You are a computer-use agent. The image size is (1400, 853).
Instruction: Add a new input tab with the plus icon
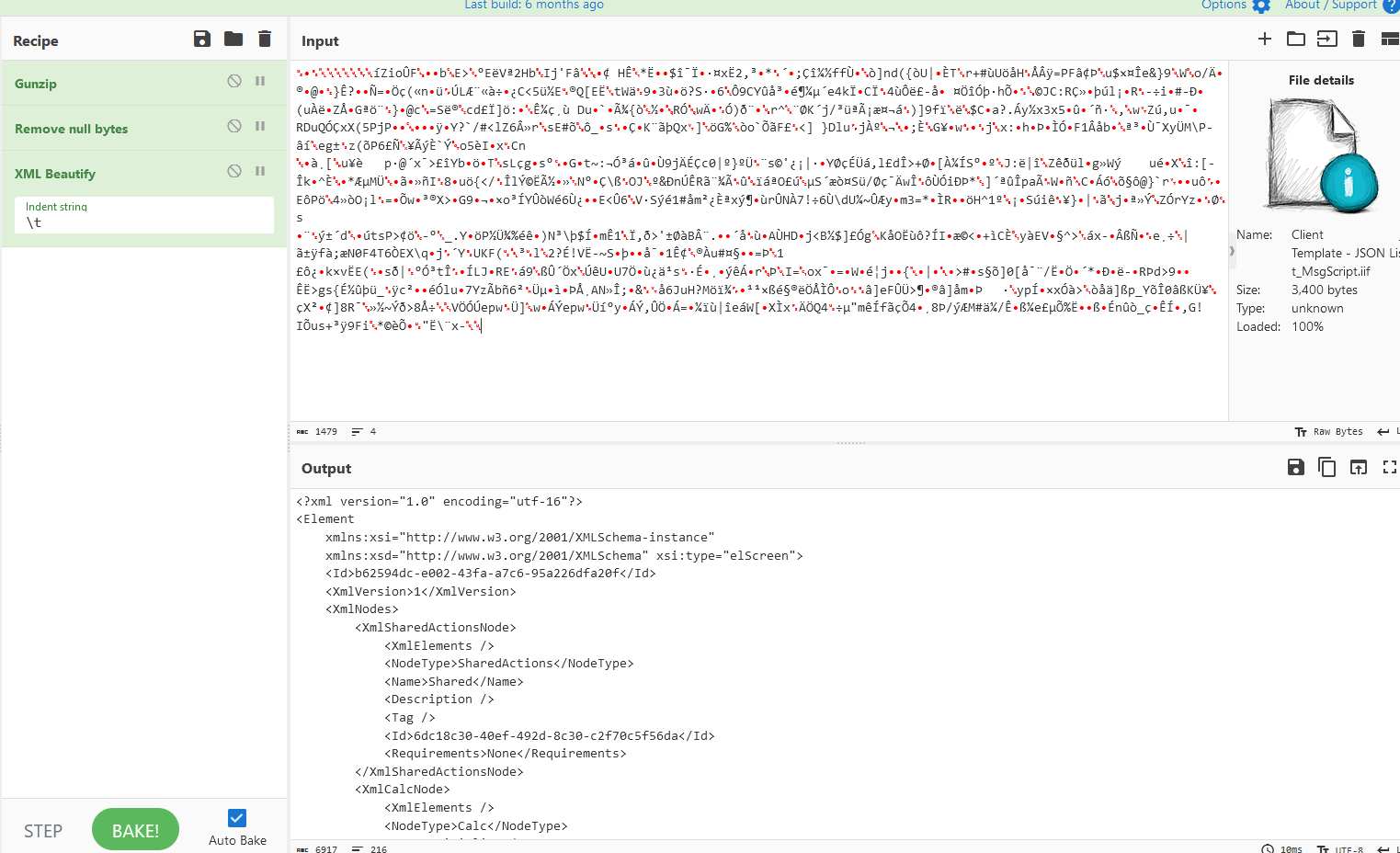point(1264,39)
